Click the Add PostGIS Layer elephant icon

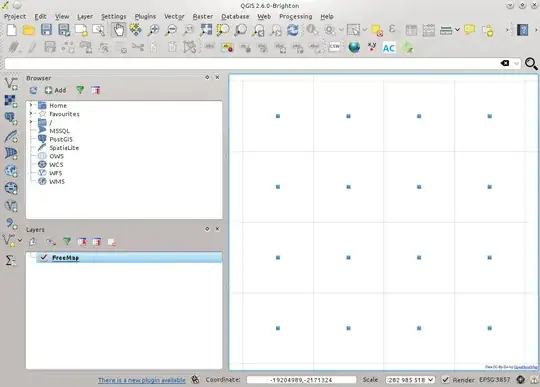coord(11,119)
